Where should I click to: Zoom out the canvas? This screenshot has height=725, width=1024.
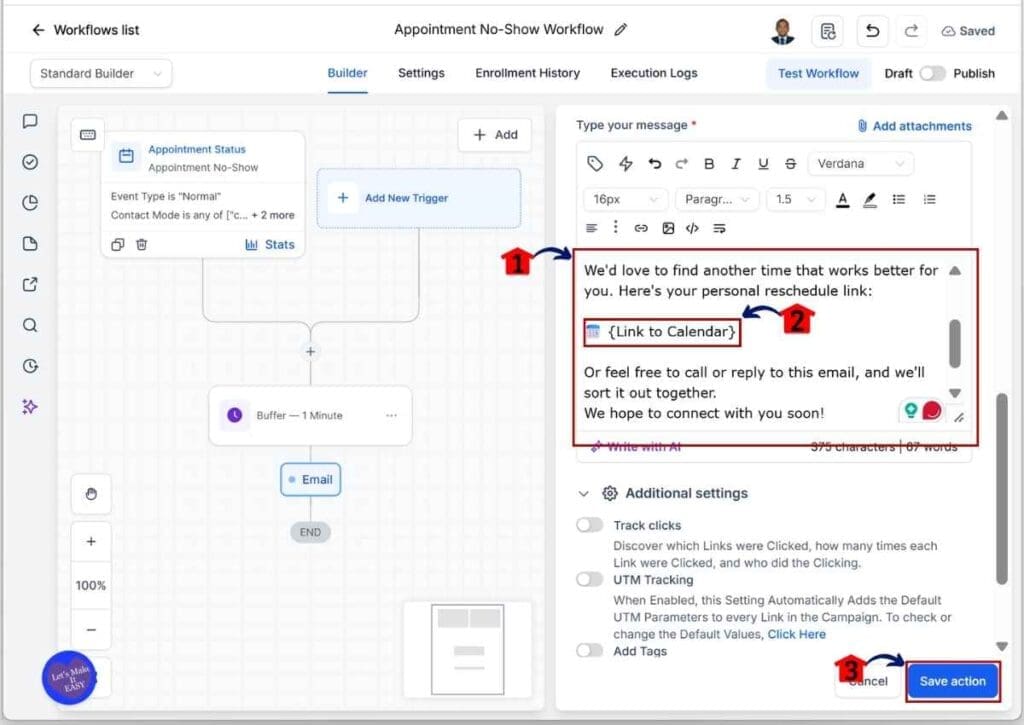click(x=91, y=630)
